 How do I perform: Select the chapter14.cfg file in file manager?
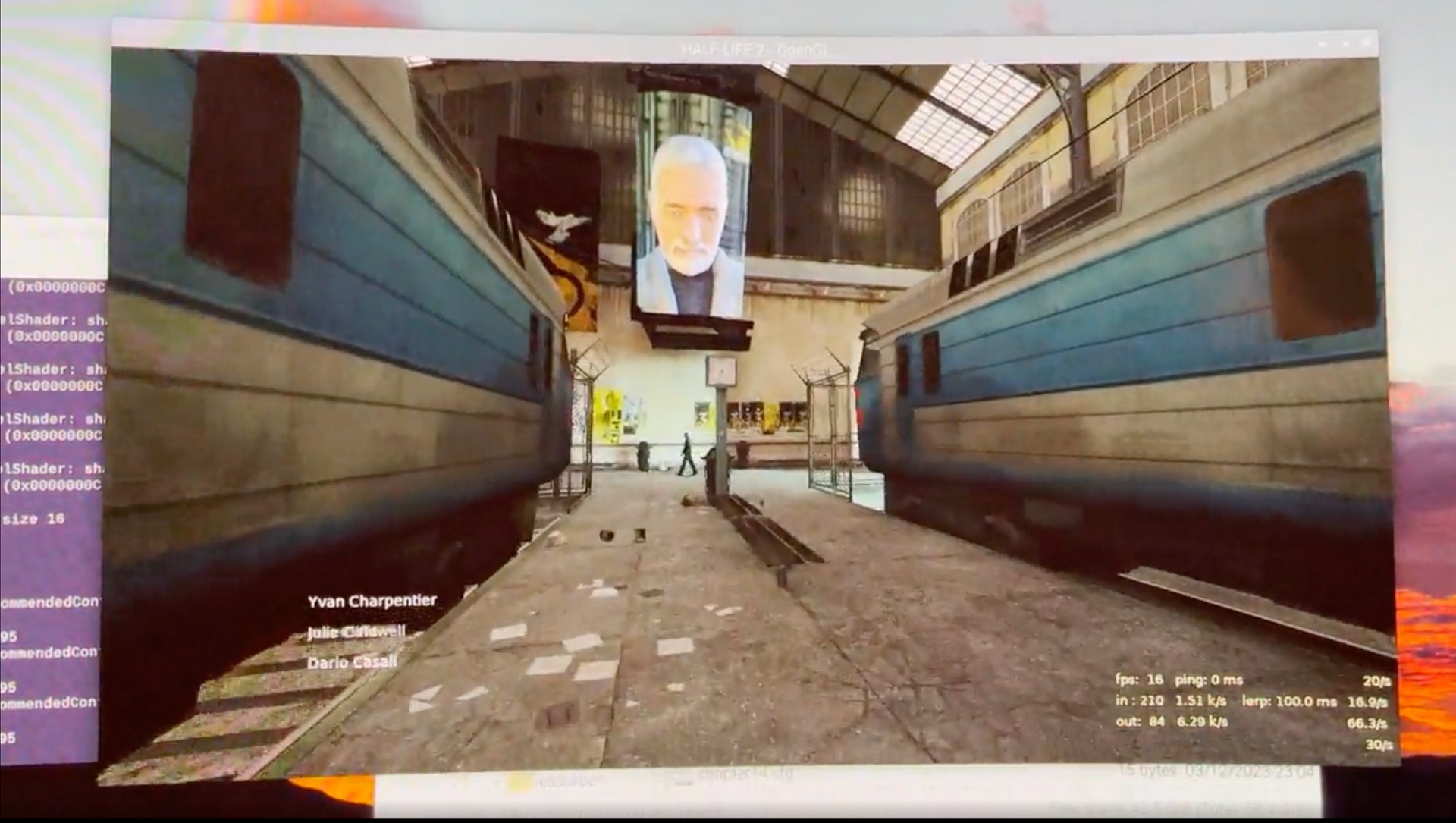[745, 774]
